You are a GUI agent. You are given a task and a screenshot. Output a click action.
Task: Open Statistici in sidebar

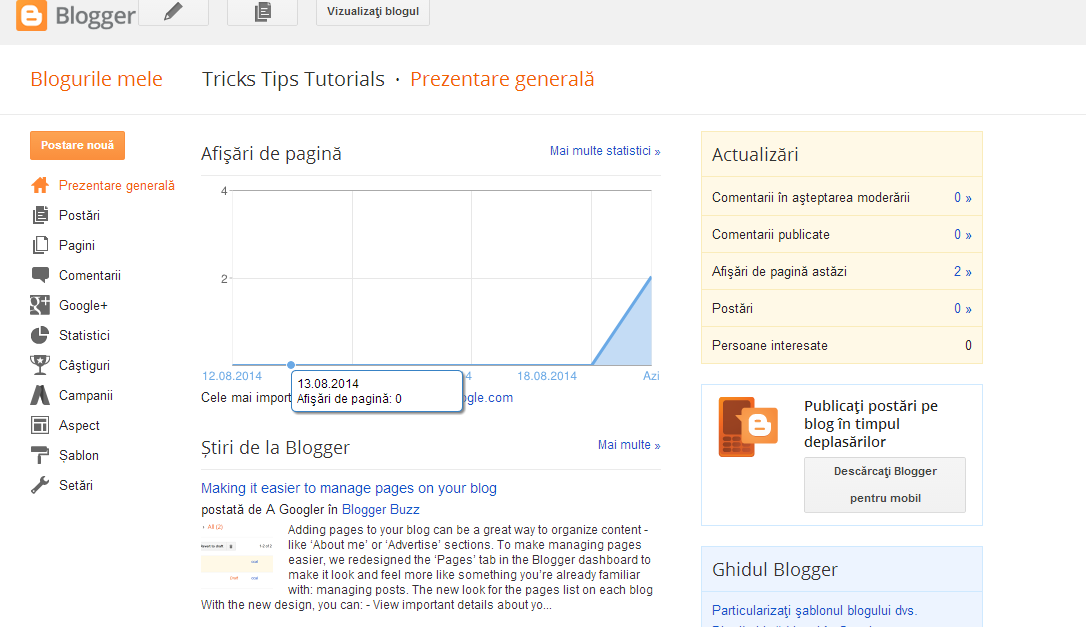pos(84,335)
